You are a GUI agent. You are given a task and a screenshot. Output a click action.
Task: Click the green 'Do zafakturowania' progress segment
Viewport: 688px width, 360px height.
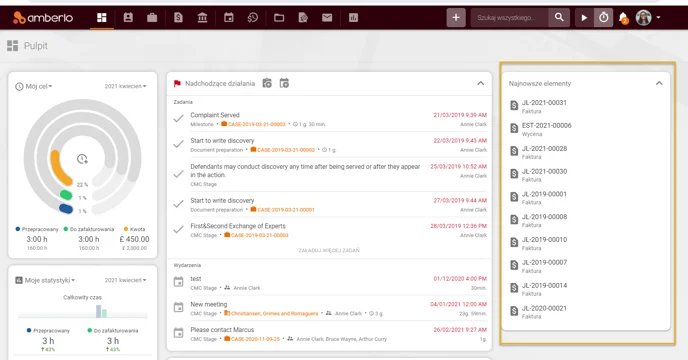(66, 195)
